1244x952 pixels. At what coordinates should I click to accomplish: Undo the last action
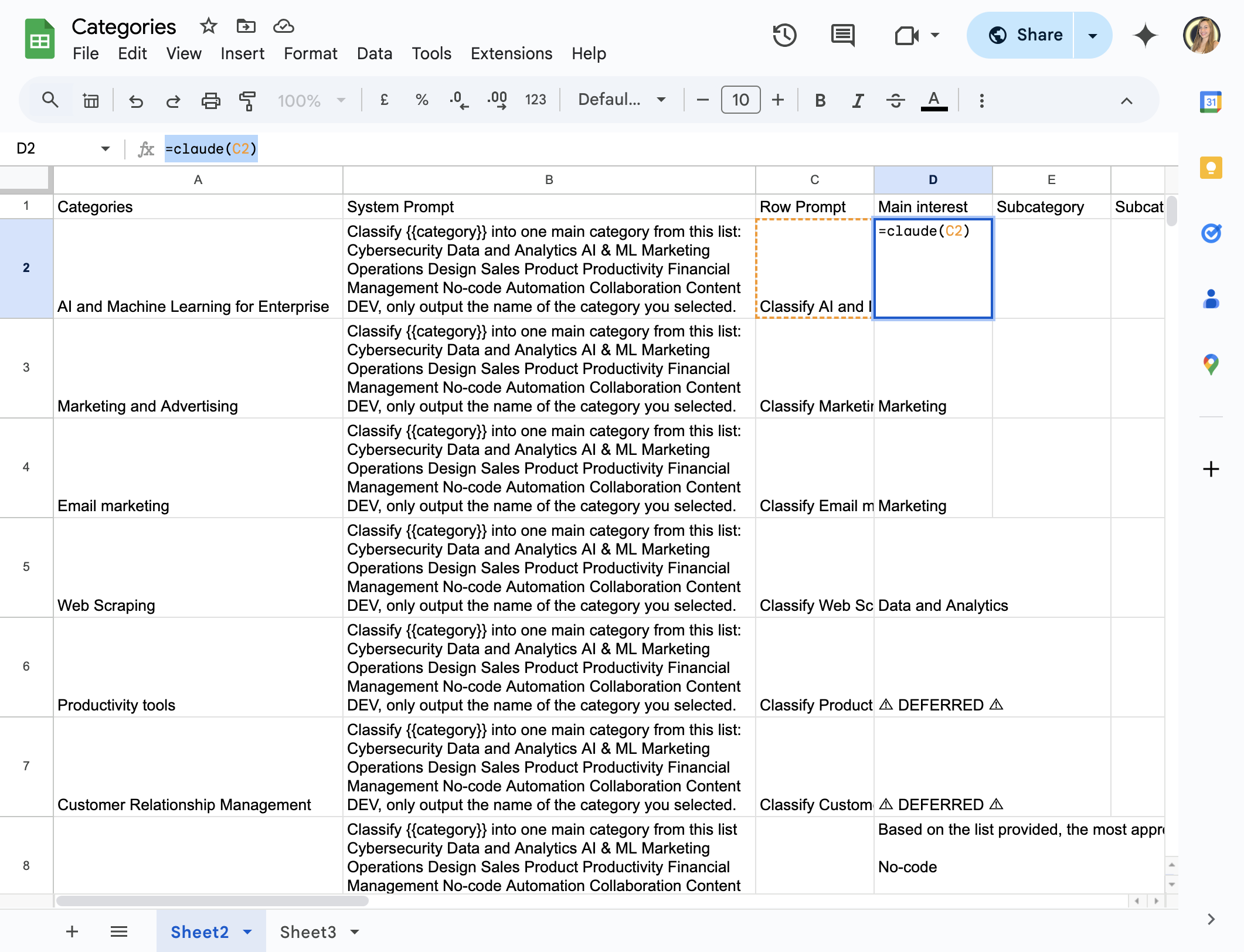tap(135, 101)
